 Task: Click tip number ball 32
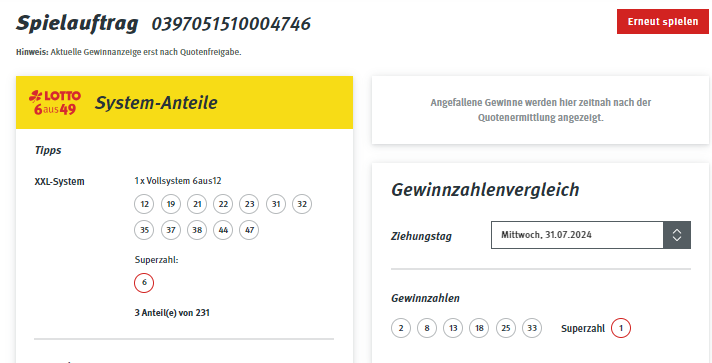(302, 204)
